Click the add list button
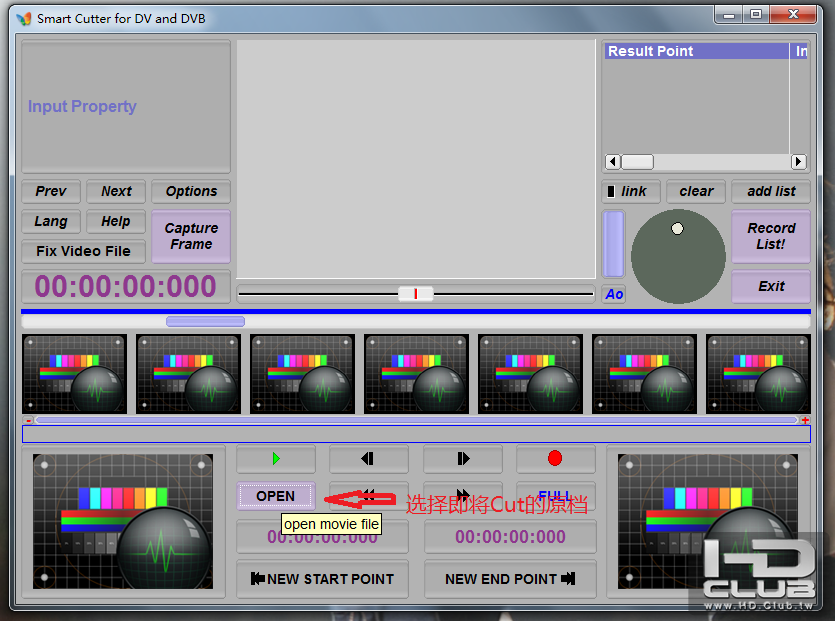The height and width of the screenshot is (621, 835). 771,191
